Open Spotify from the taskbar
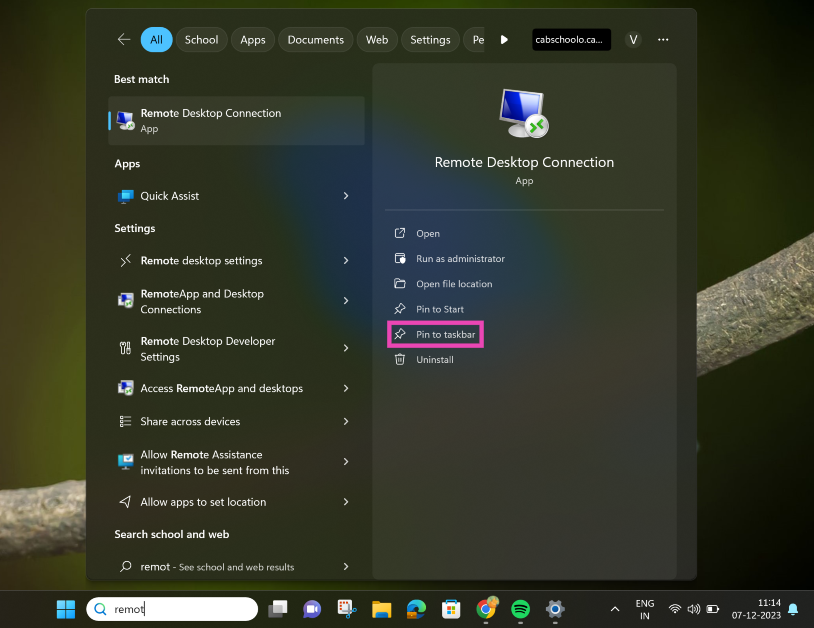This screenshot has width=814, height=628. (x=520, y=609)
